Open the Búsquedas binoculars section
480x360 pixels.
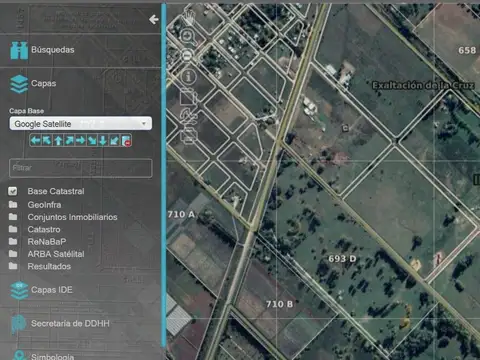pos(42,50)
